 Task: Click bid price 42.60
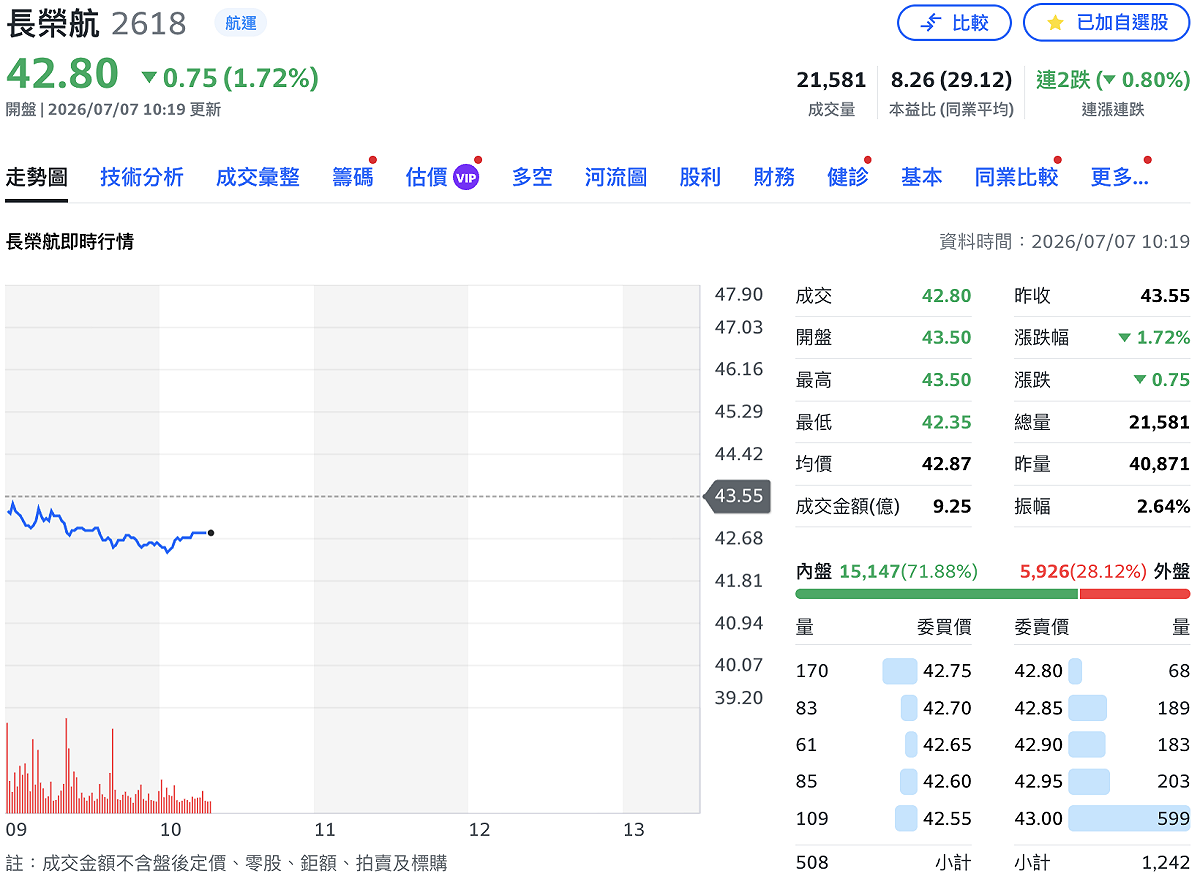(x=947, y=781)
